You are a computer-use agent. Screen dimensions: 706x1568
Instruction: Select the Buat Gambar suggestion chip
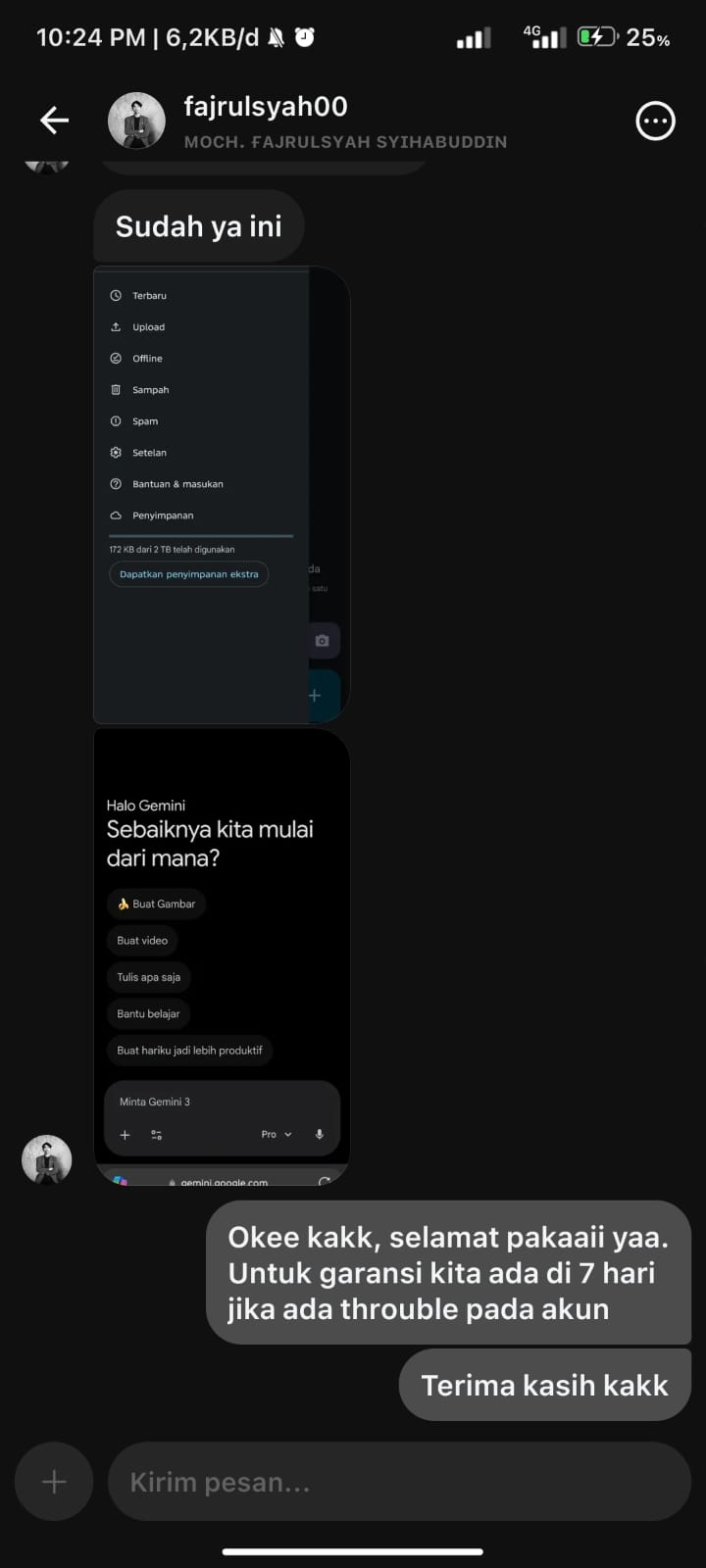[156, 904]
